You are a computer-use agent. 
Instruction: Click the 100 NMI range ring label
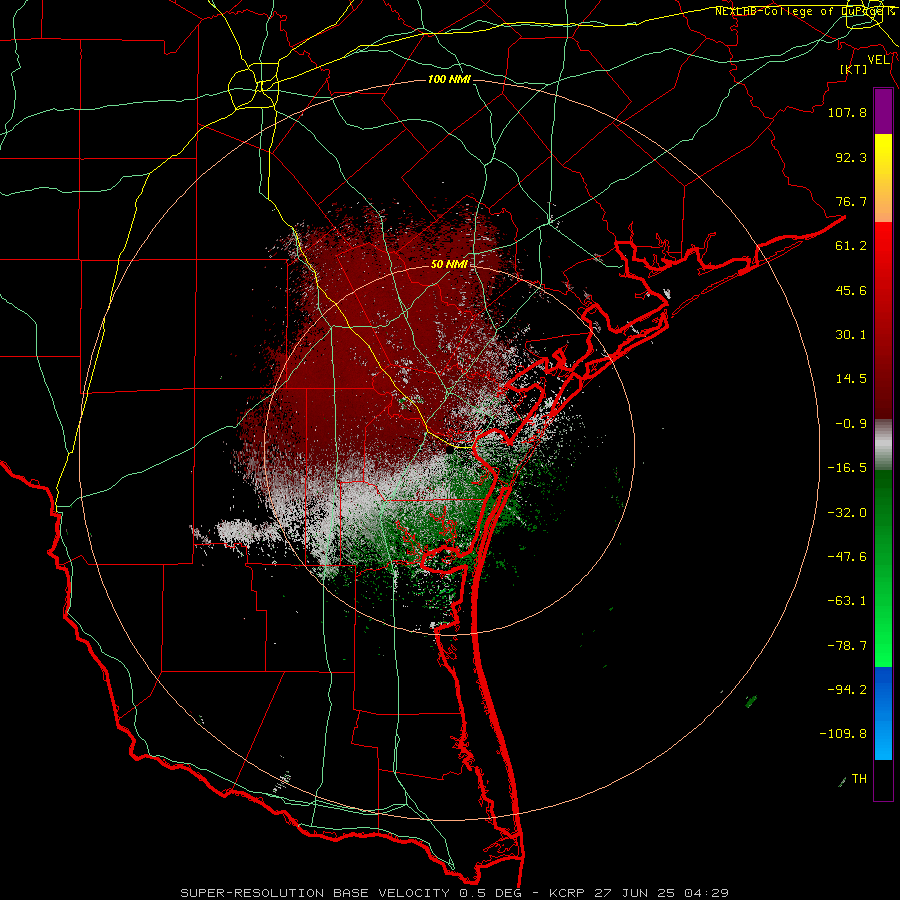pos(449,79)
